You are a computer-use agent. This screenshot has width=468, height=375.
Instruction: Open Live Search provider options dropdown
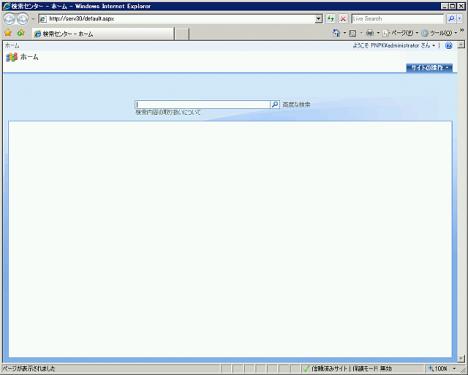pos(460,19)
